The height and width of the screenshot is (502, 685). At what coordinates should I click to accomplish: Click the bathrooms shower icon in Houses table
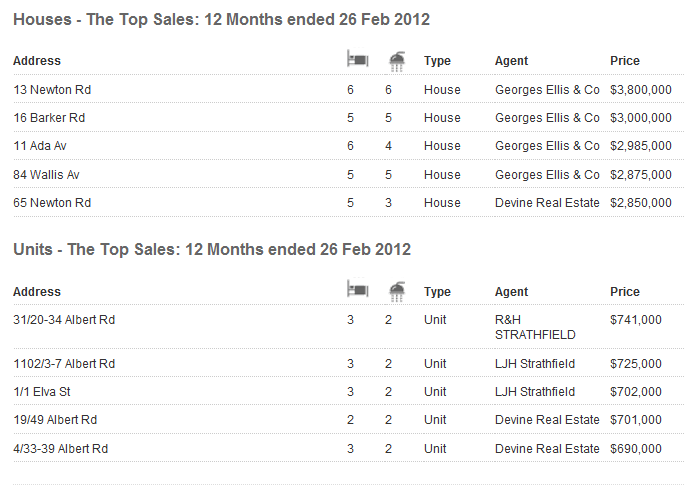pos(397,61)
